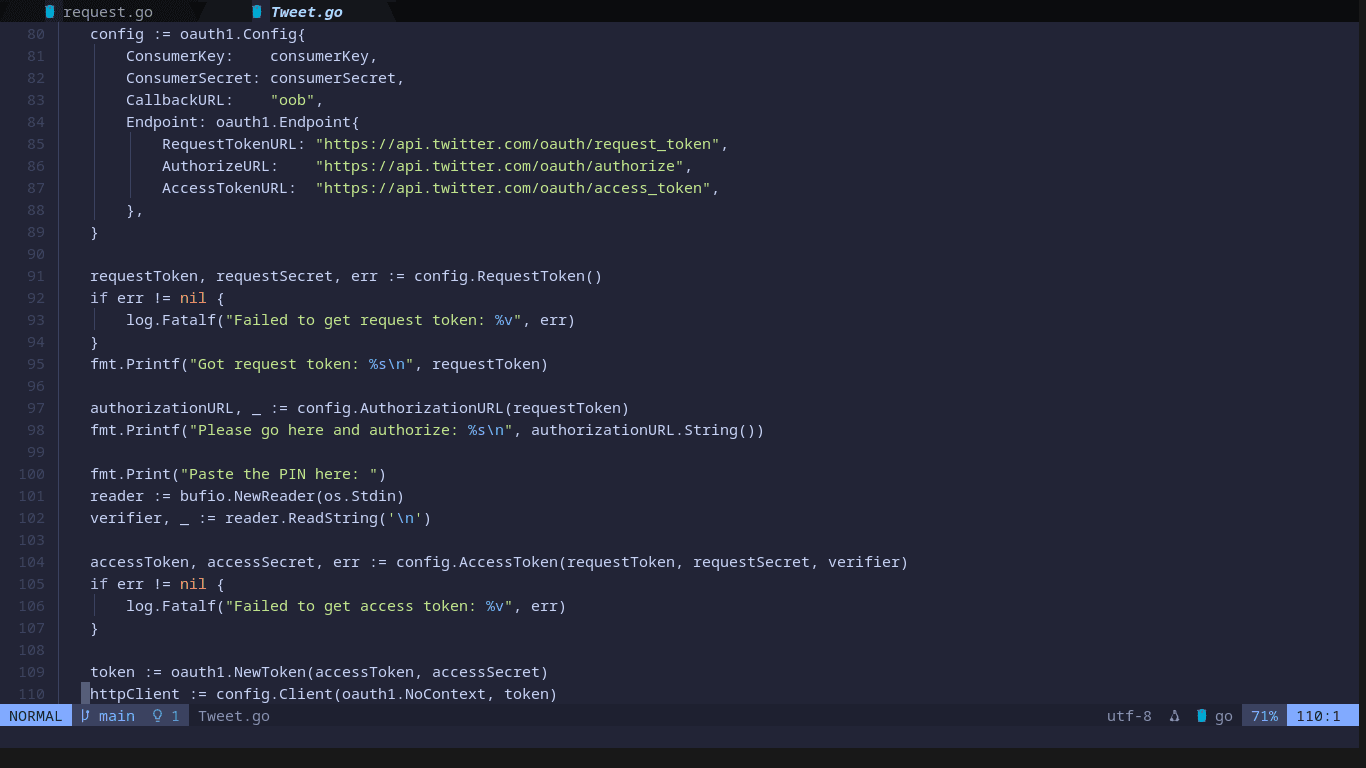Click the git branch icon in statusline
Viewport: 1366px width, 768px height.
85,716
